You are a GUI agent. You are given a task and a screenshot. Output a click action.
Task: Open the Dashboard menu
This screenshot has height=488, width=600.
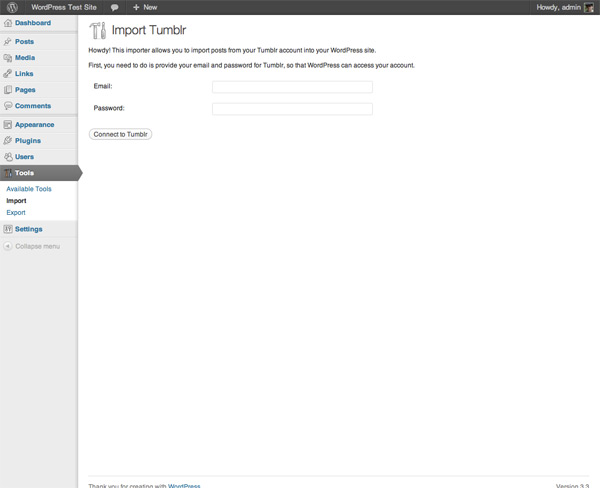click(x=33, y=23)
